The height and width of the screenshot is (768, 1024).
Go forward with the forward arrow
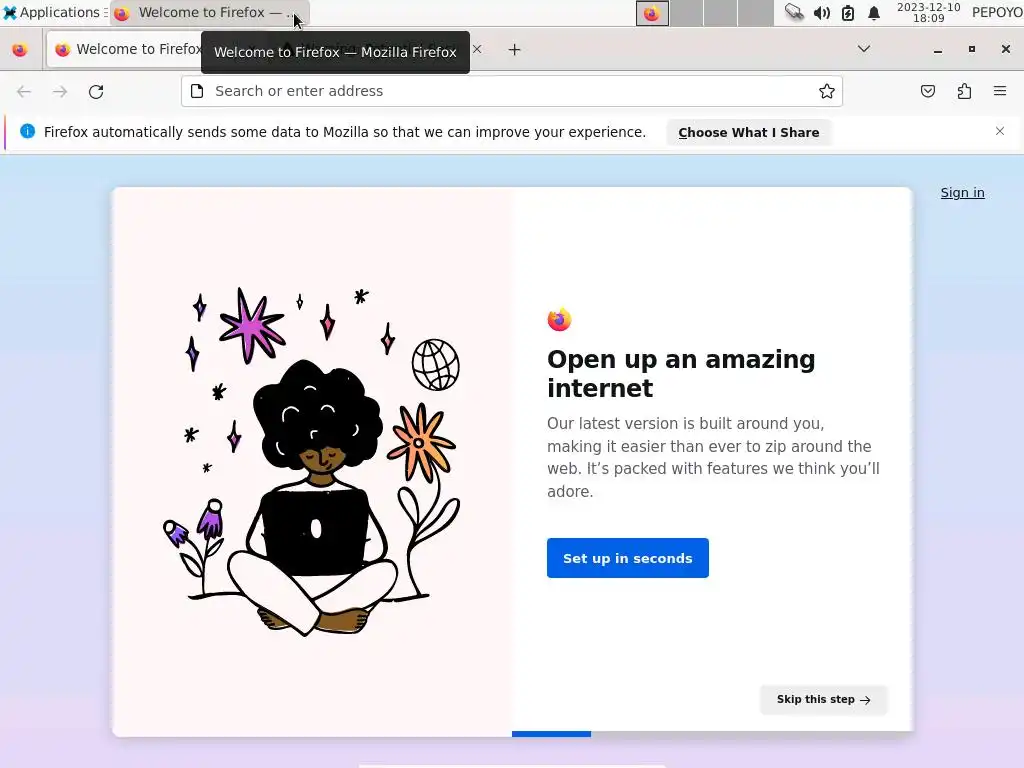click(60, 91)
